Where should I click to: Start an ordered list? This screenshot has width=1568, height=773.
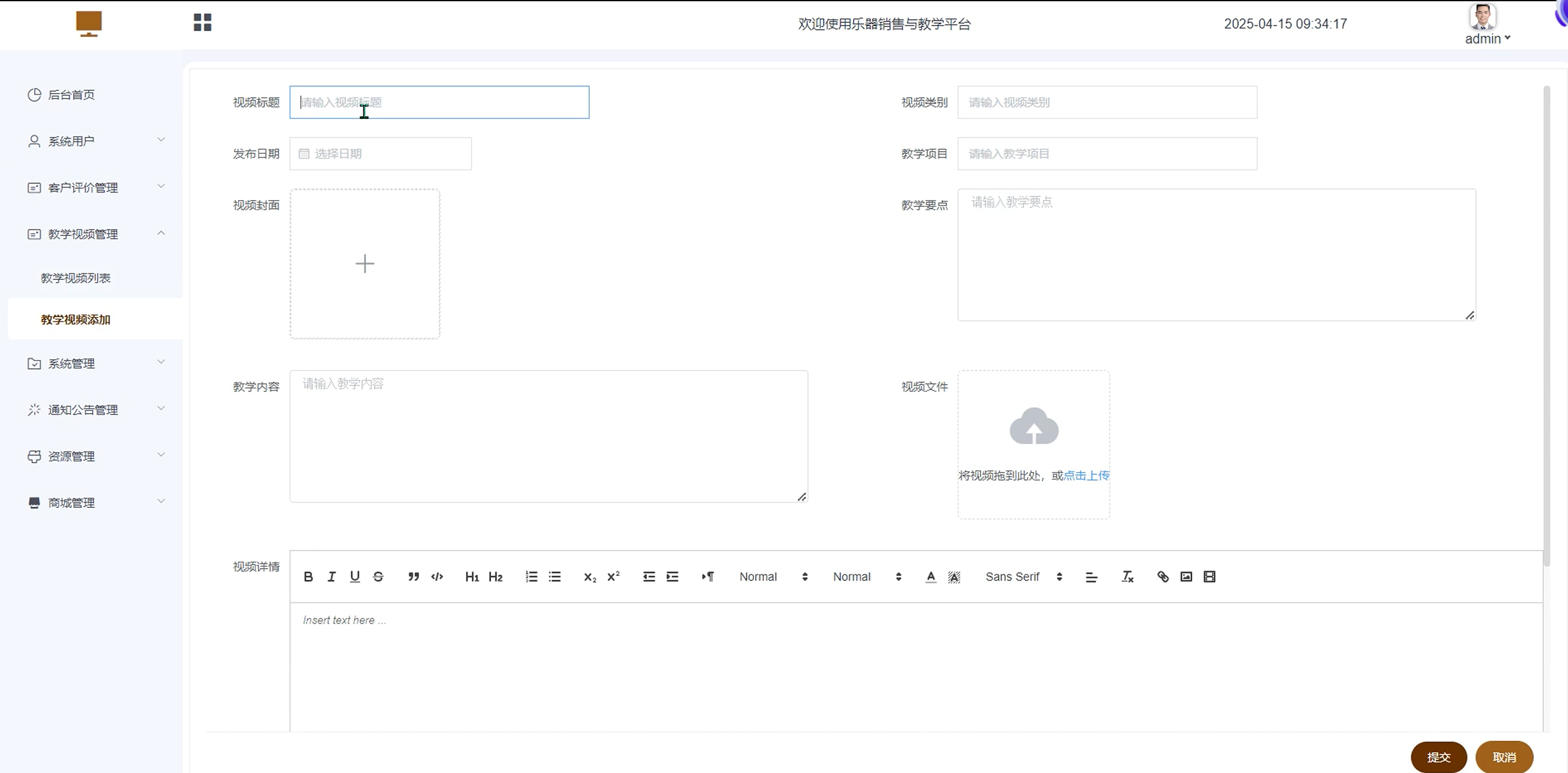tap(531, 577)
